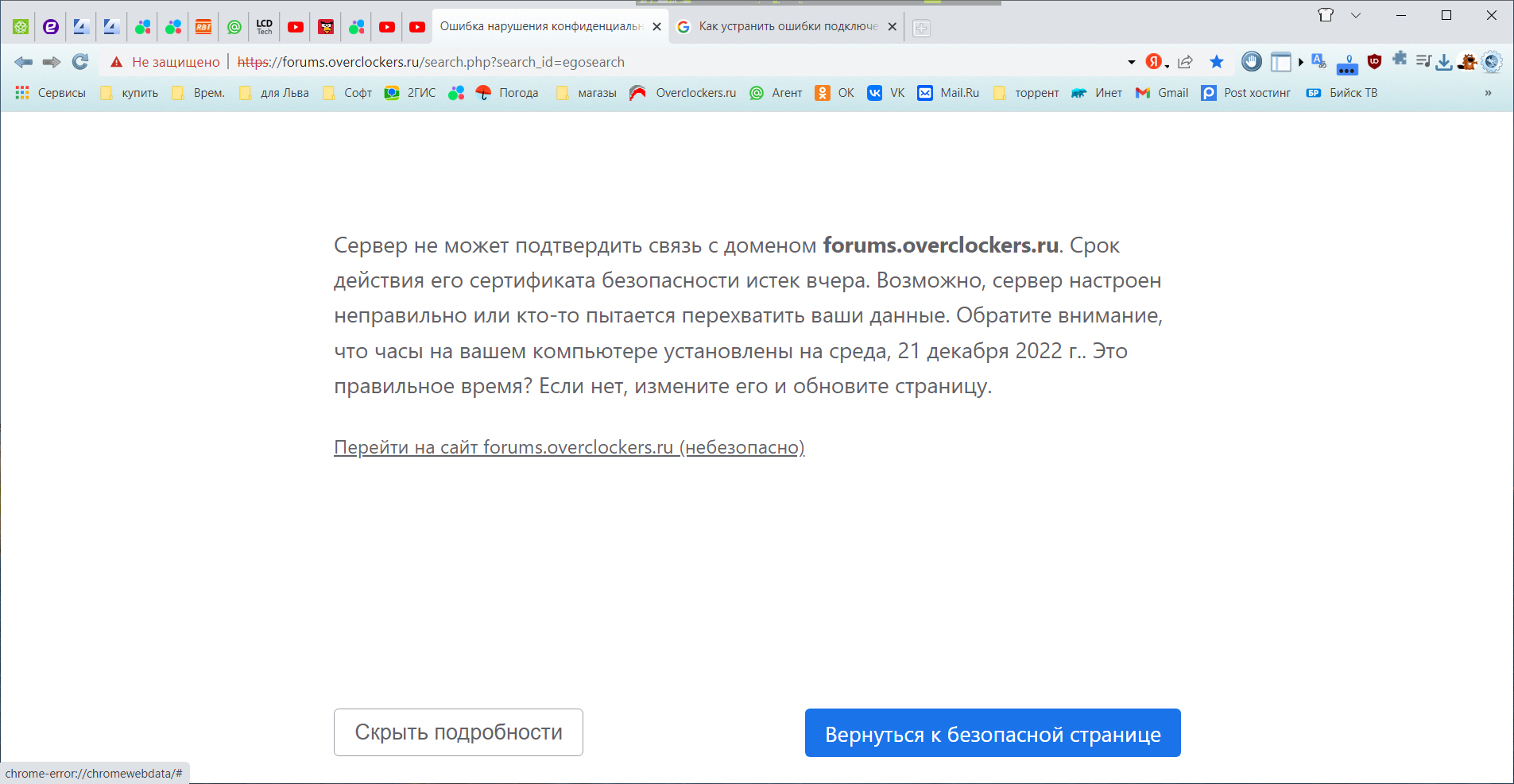Screen dimensions: 1514x784
Task: Click the shirt themes icon in title bar
Action: pos(1326,15)
